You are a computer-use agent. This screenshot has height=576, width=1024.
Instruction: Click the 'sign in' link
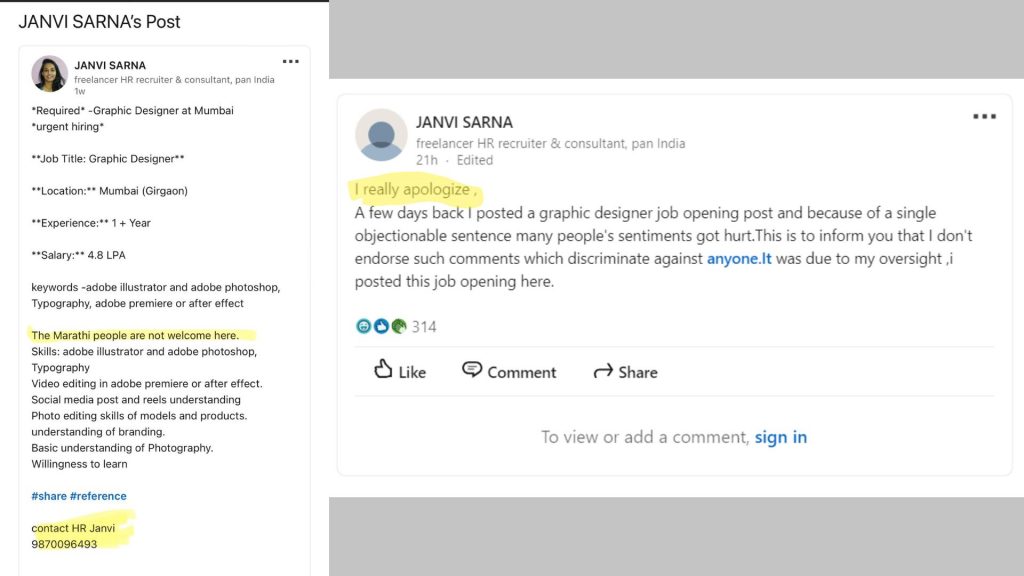click(780, 437)
